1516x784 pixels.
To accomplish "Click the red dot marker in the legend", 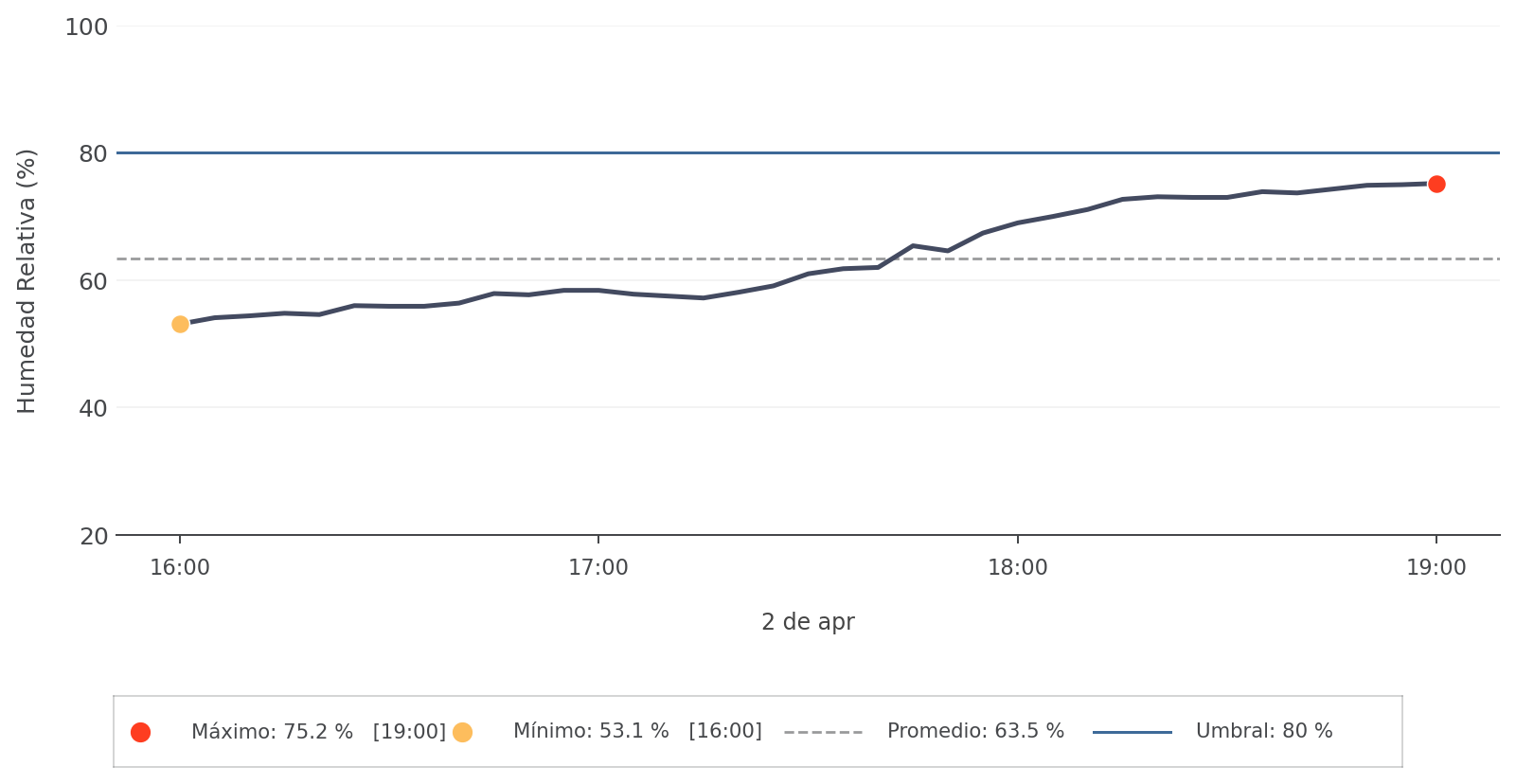I will tap(140, 732).
